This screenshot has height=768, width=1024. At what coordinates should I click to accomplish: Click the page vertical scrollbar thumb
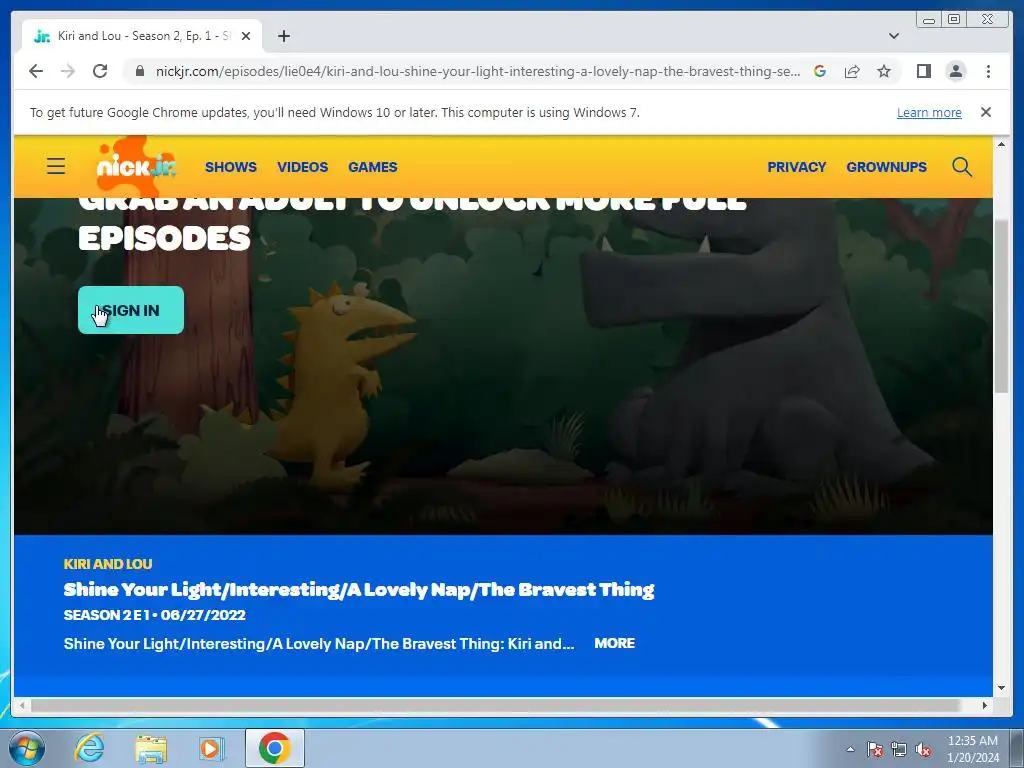click(x=1000, y=307)
